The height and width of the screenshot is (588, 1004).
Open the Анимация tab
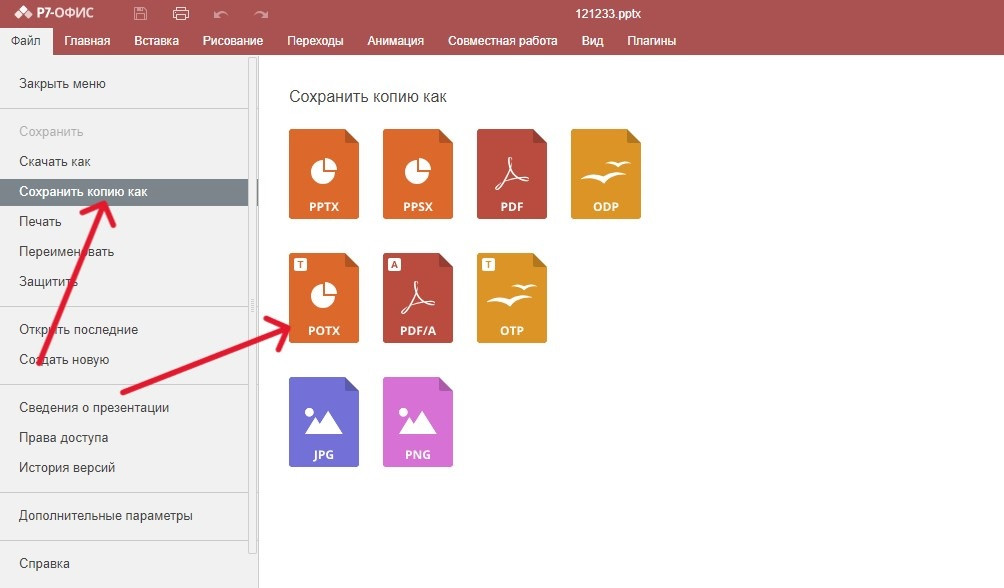coord(395,41)
